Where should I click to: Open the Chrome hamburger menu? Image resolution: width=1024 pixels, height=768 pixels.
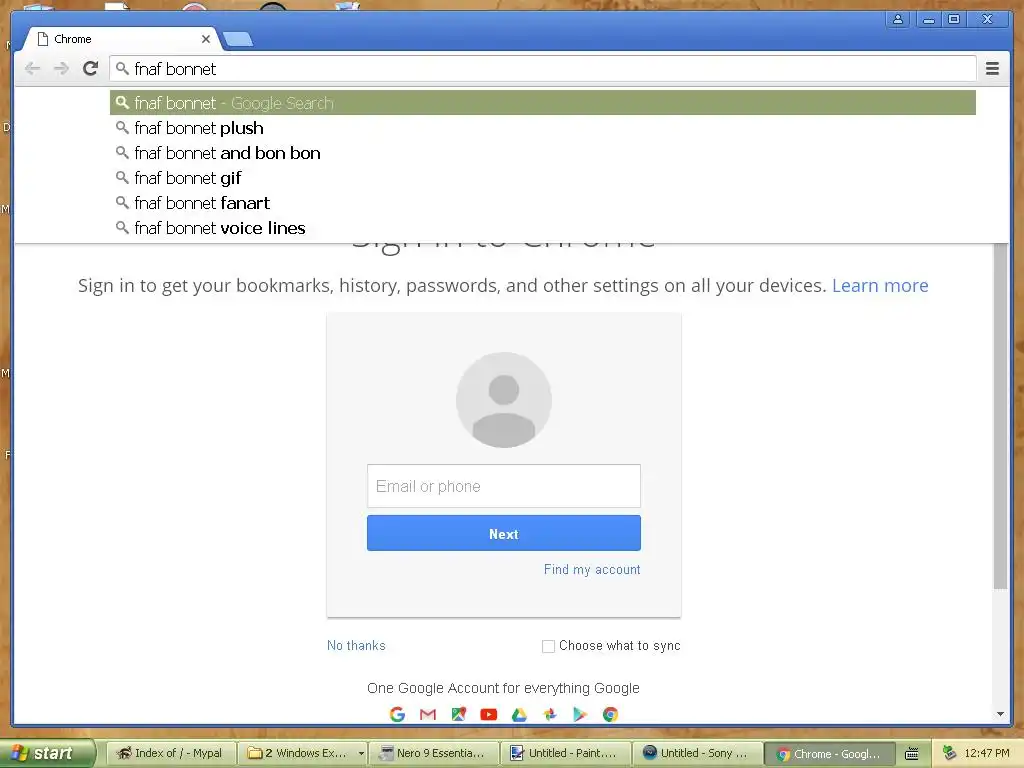click(992, 69)
